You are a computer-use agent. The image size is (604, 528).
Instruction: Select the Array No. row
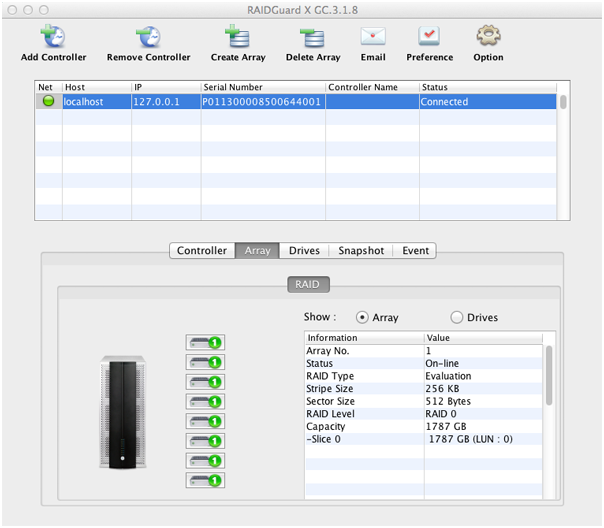[424, 350]
